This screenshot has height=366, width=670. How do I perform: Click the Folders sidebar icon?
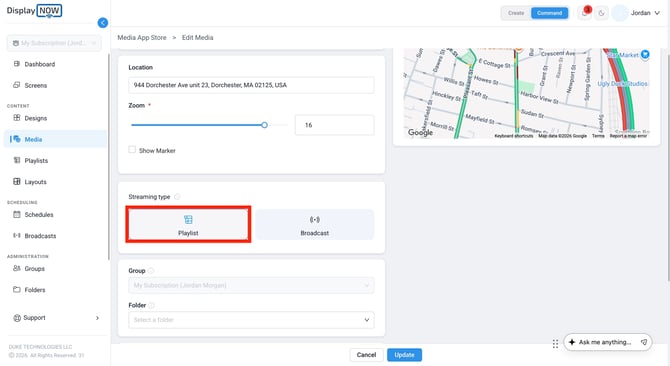[17, 290]
